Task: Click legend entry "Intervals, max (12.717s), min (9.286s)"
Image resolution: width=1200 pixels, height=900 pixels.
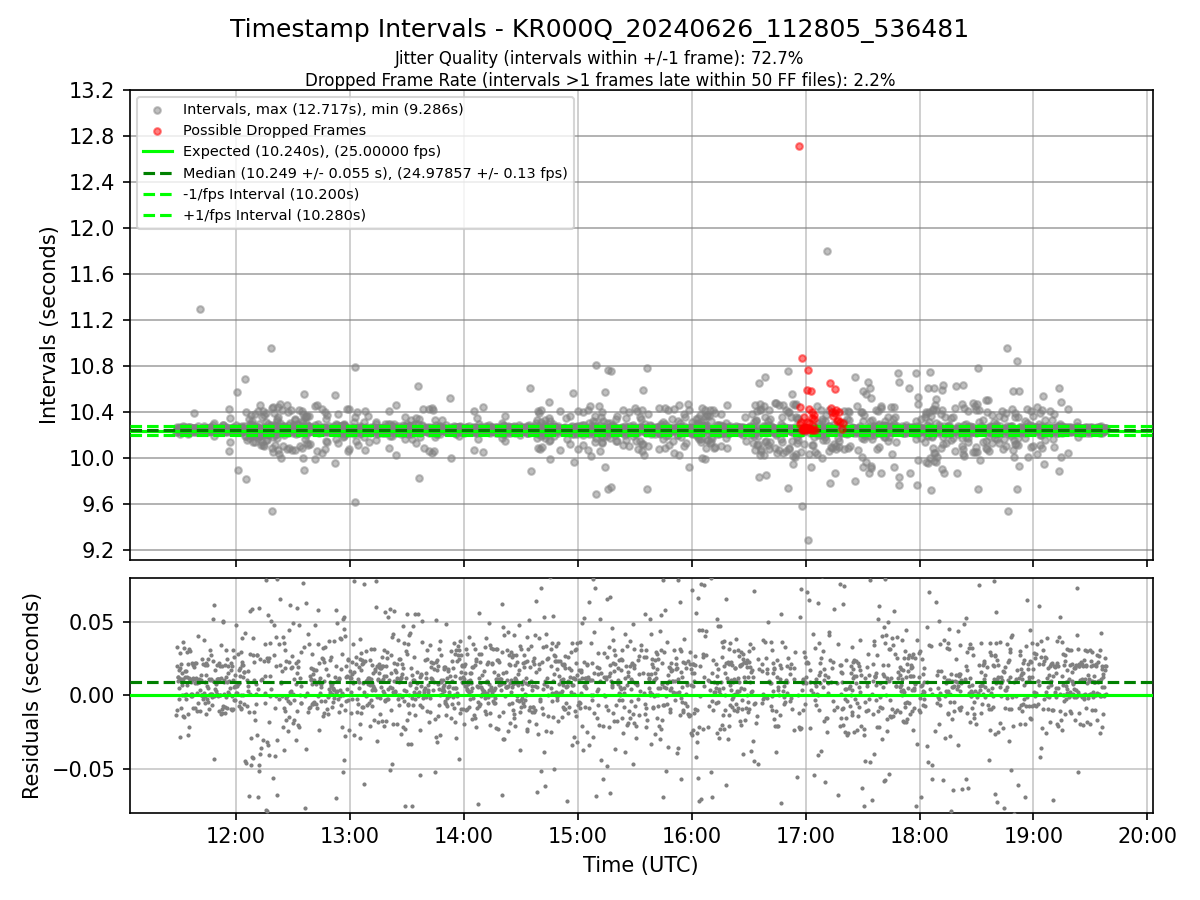Action: point(323,108)
